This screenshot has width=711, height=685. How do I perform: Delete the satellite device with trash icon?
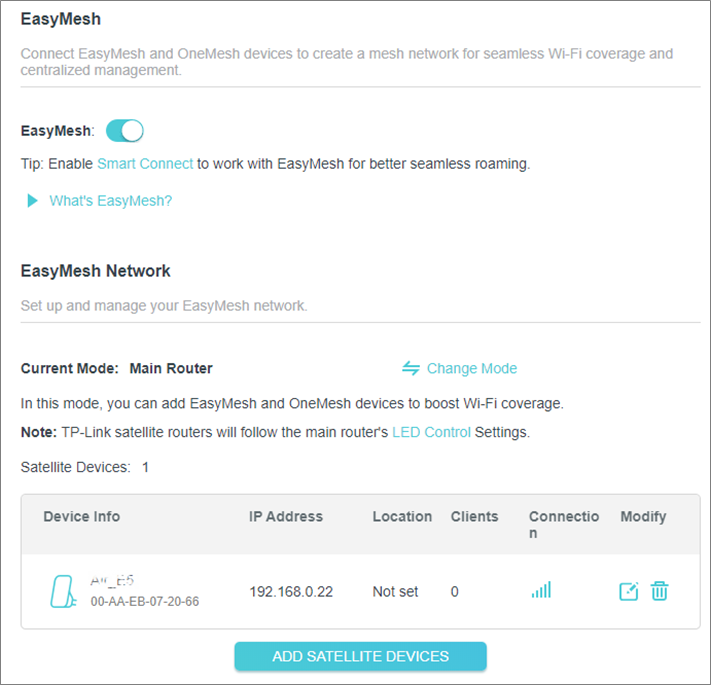tap(659, 591)
